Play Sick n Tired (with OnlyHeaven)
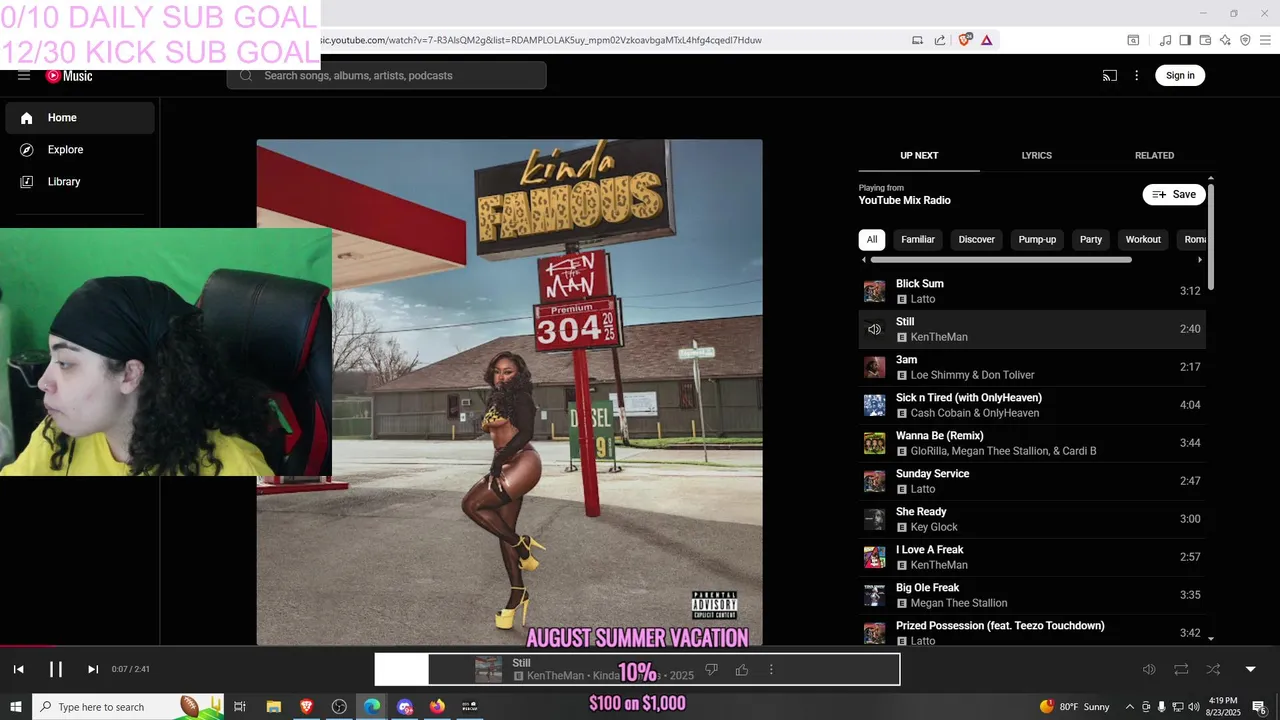 coord(1032,405)
